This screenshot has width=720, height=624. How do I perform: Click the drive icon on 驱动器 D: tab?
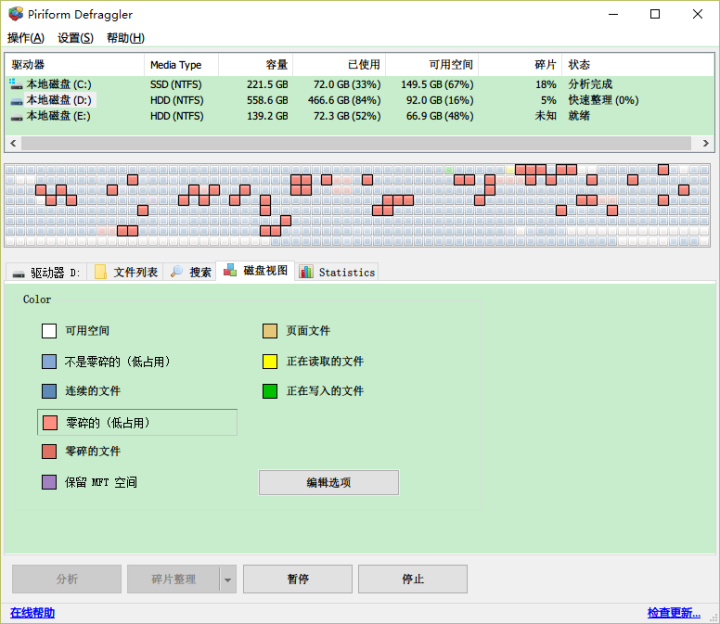pos(18,274)
